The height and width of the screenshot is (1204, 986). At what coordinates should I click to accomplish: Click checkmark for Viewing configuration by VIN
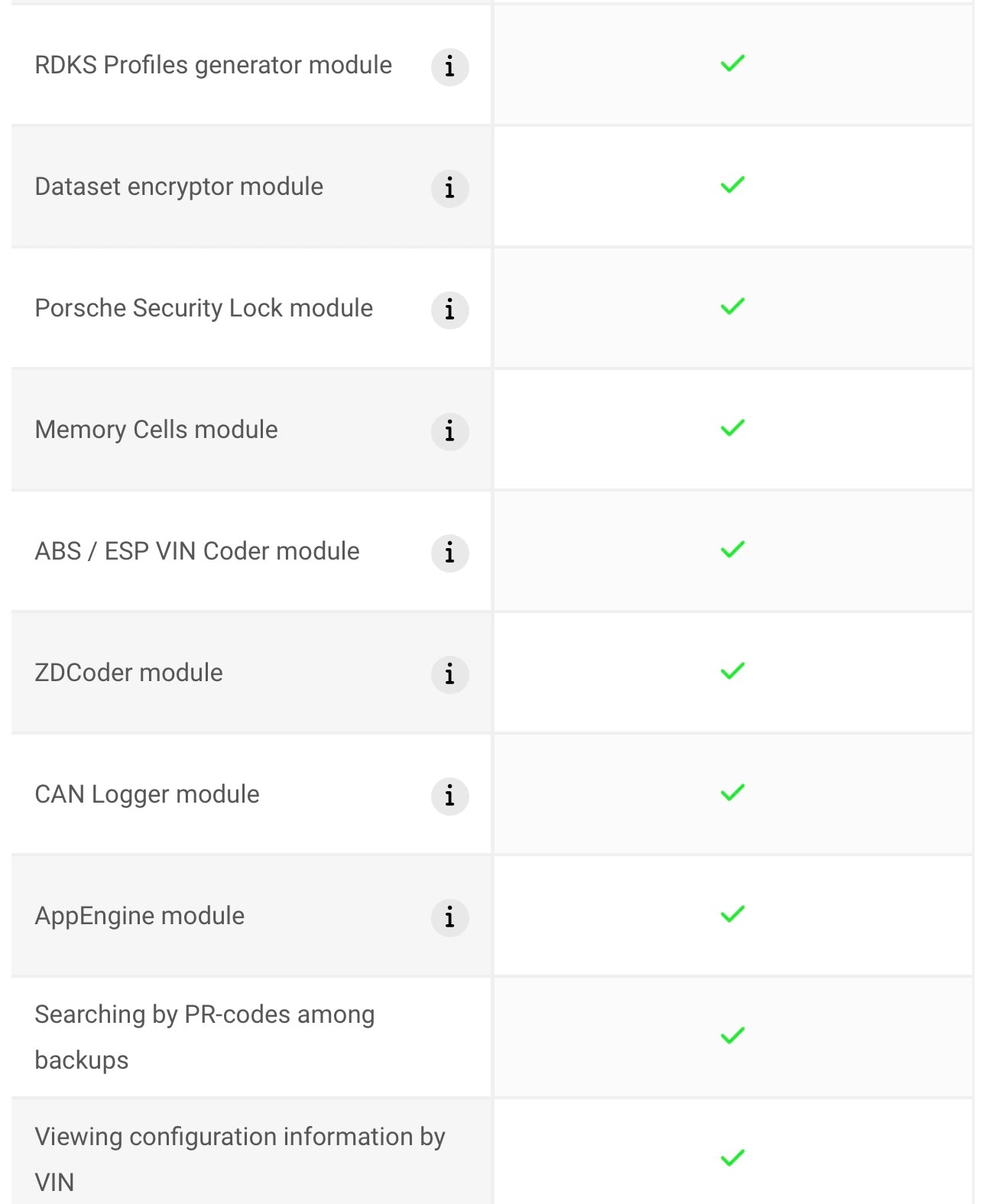pos(732,1157)
